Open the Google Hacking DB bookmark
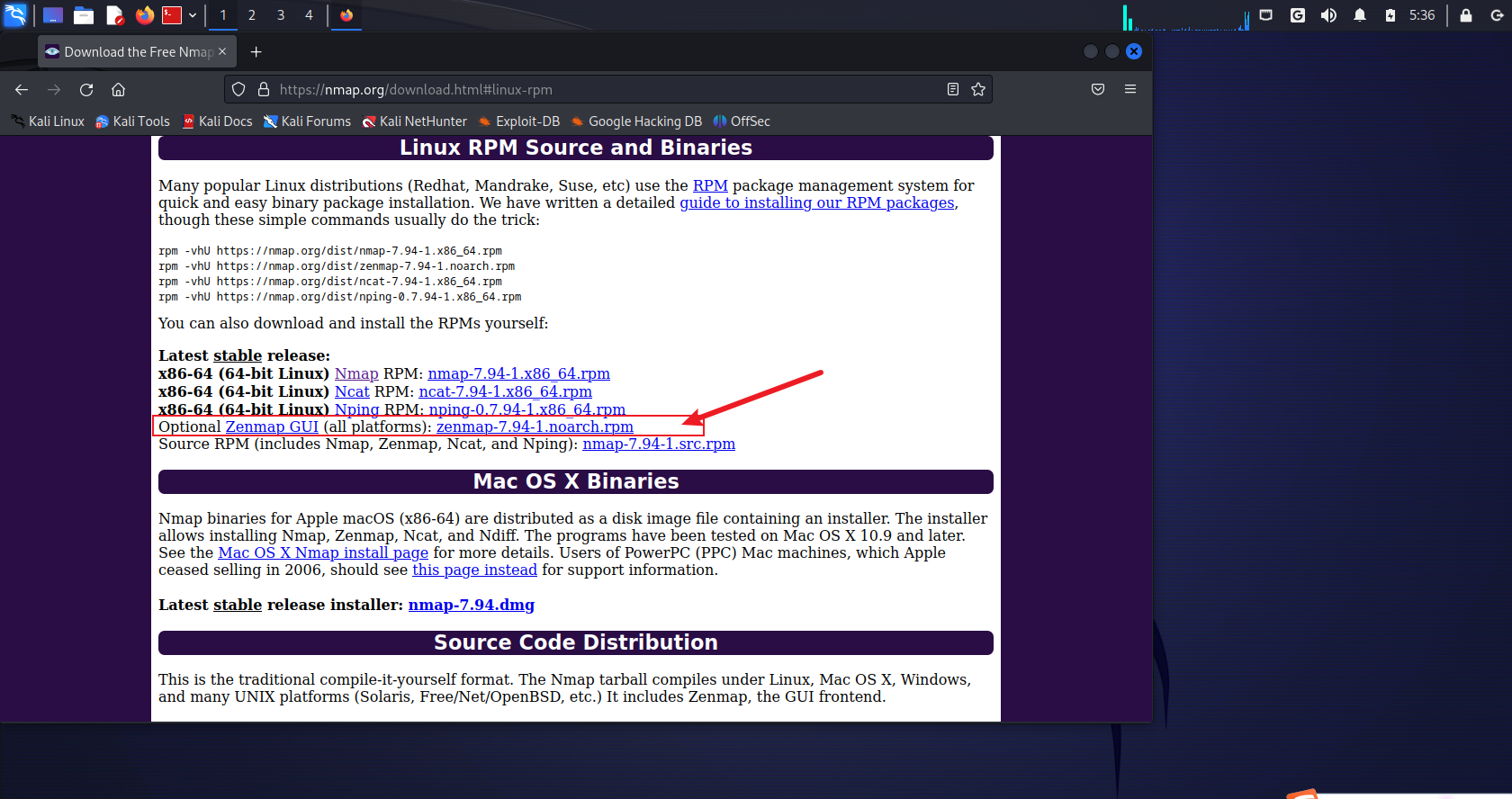The width and height of the screenshot is (1512, 799). (637, 121)
